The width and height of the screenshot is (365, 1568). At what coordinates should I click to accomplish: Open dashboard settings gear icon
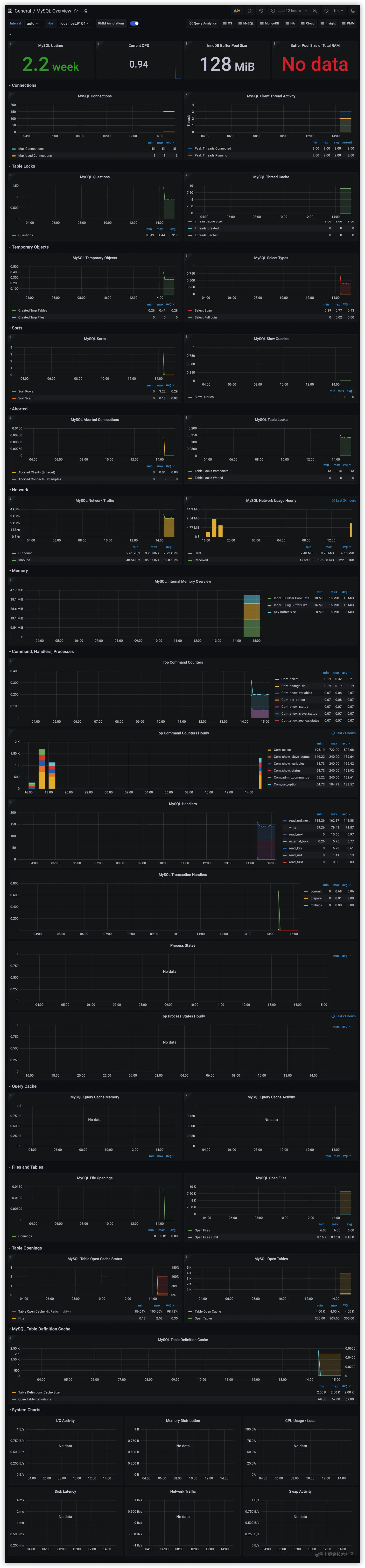pos(261,10)
